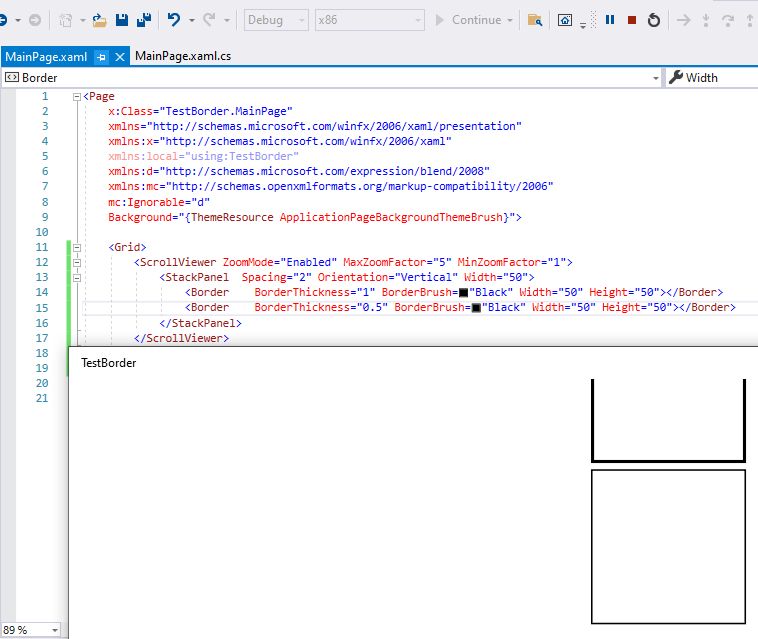Viewport: 758px width, 639px height.
Task: Click the Black color swatch on line 14
Action: (463, 292)
